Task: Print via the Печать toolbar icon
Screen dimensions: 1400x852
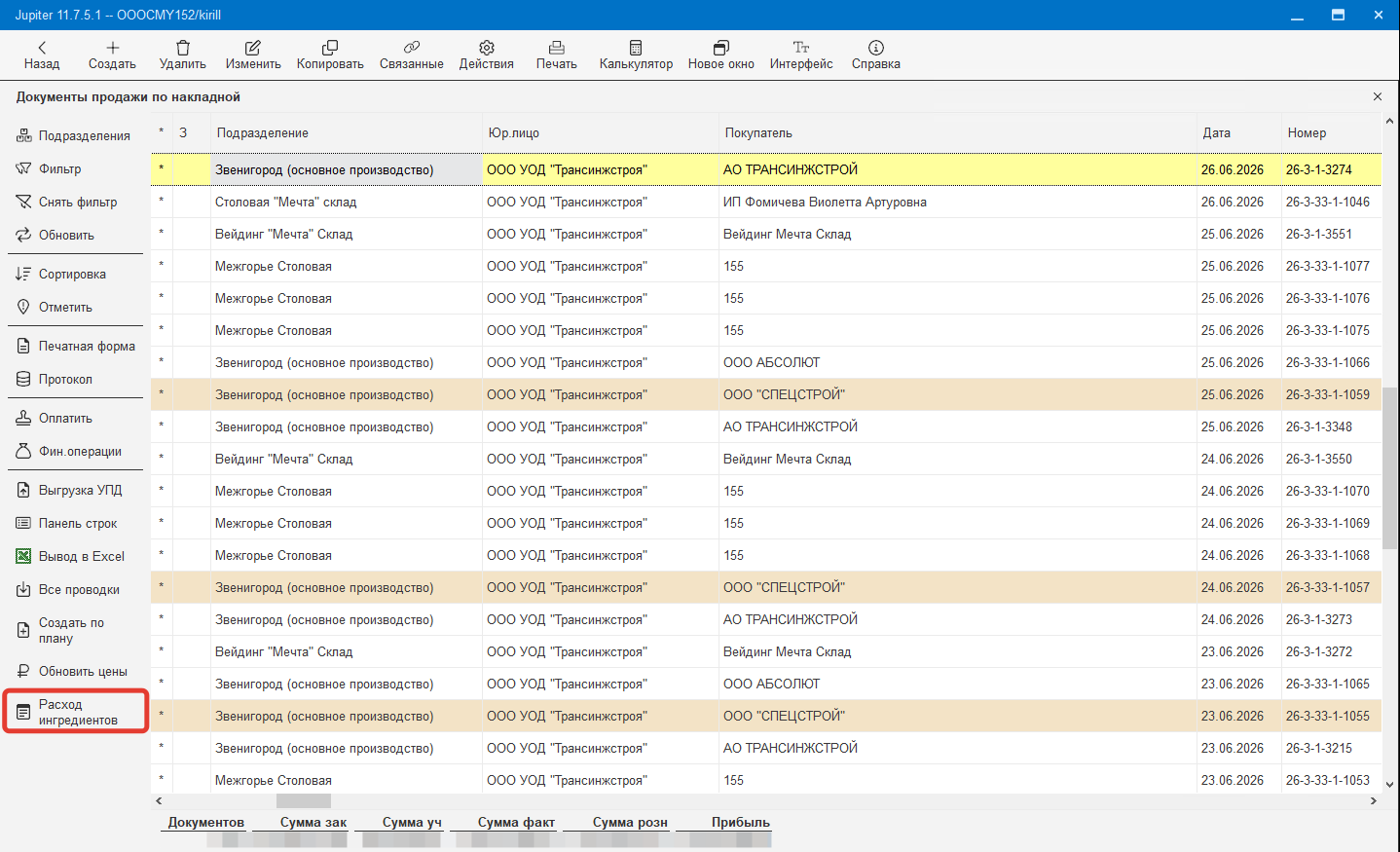Action: [557, 56]
